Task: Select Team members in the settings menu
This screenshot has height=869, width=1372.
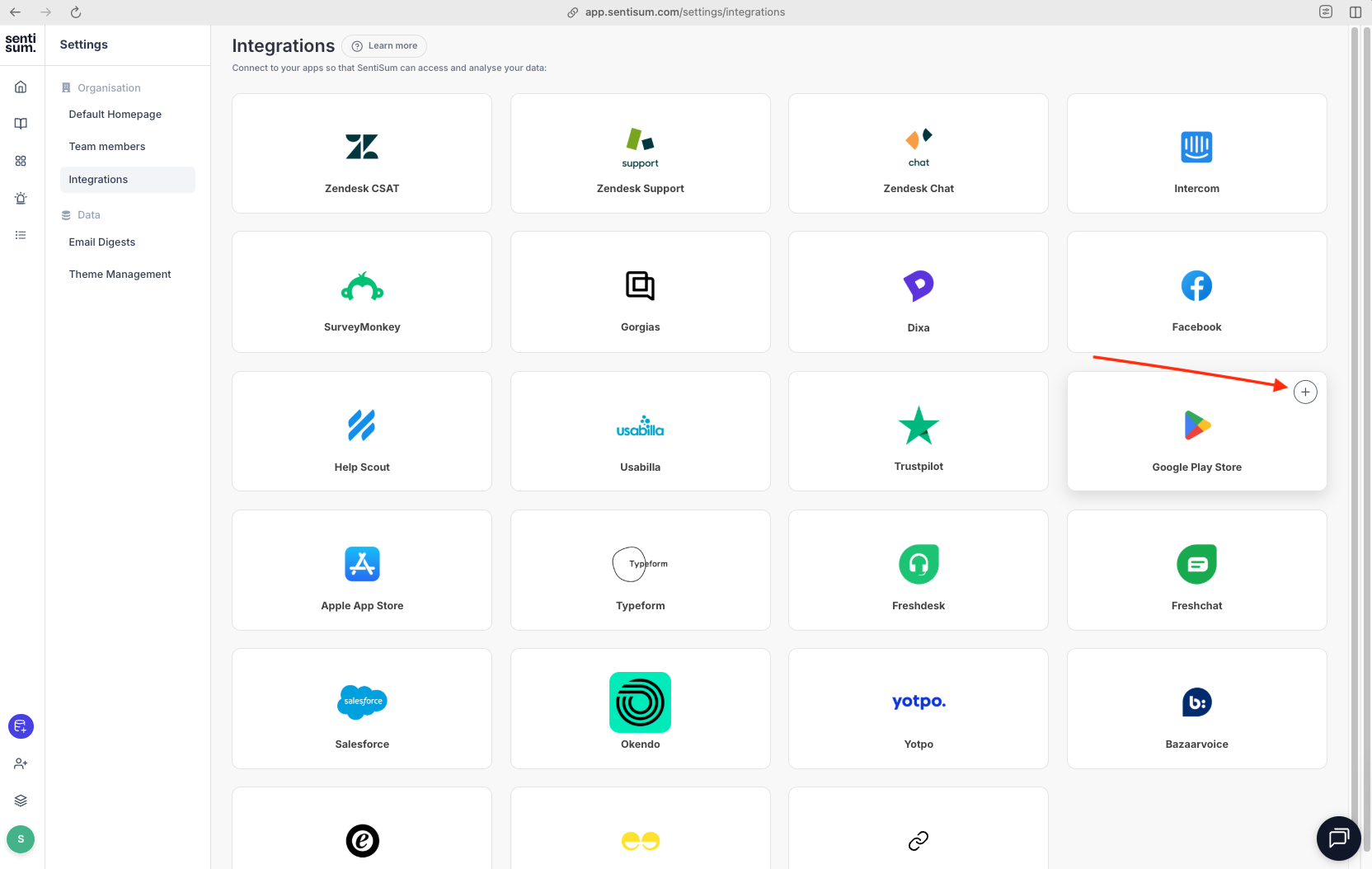Action: pyautogui.click(x=106, y=146)
